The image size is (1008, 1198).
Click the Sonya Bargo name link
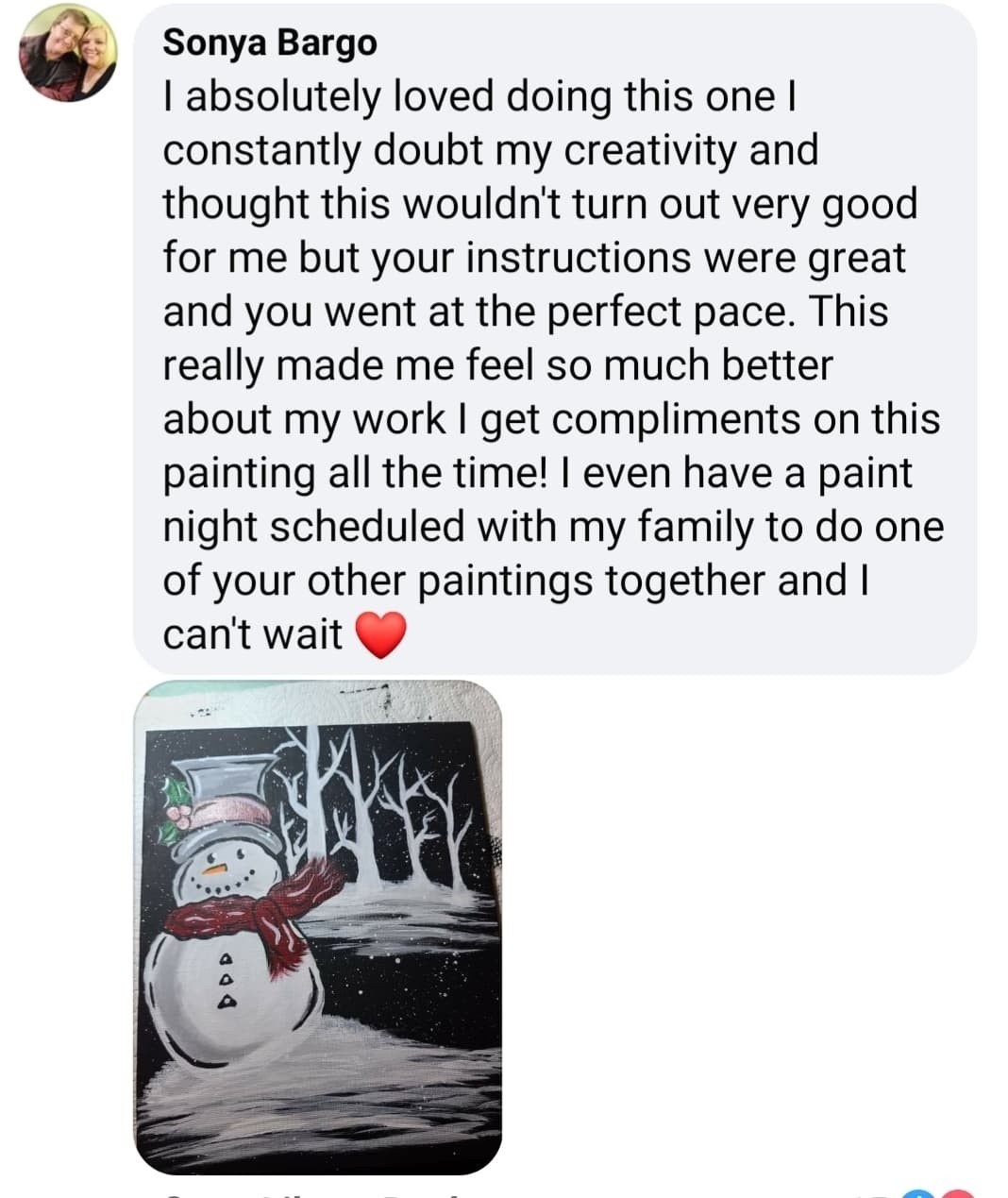pyautogui.click(x=269, y=42)
